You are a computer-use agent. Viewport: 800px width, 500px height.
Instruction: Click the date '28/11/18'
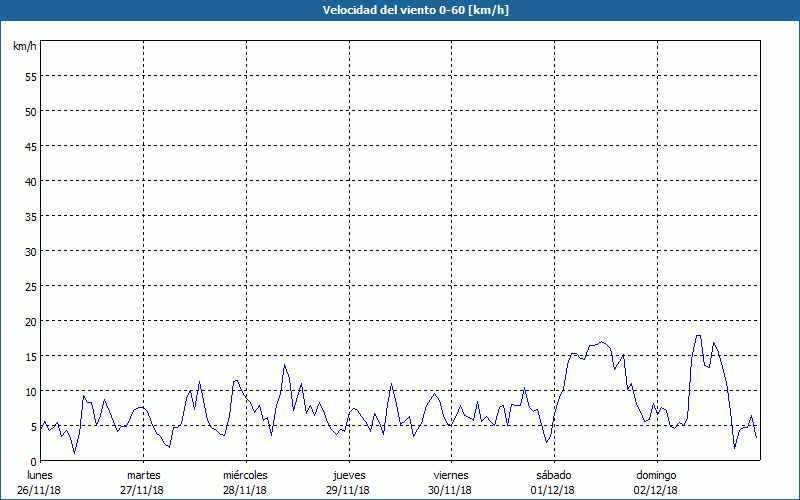pos(245,490)
